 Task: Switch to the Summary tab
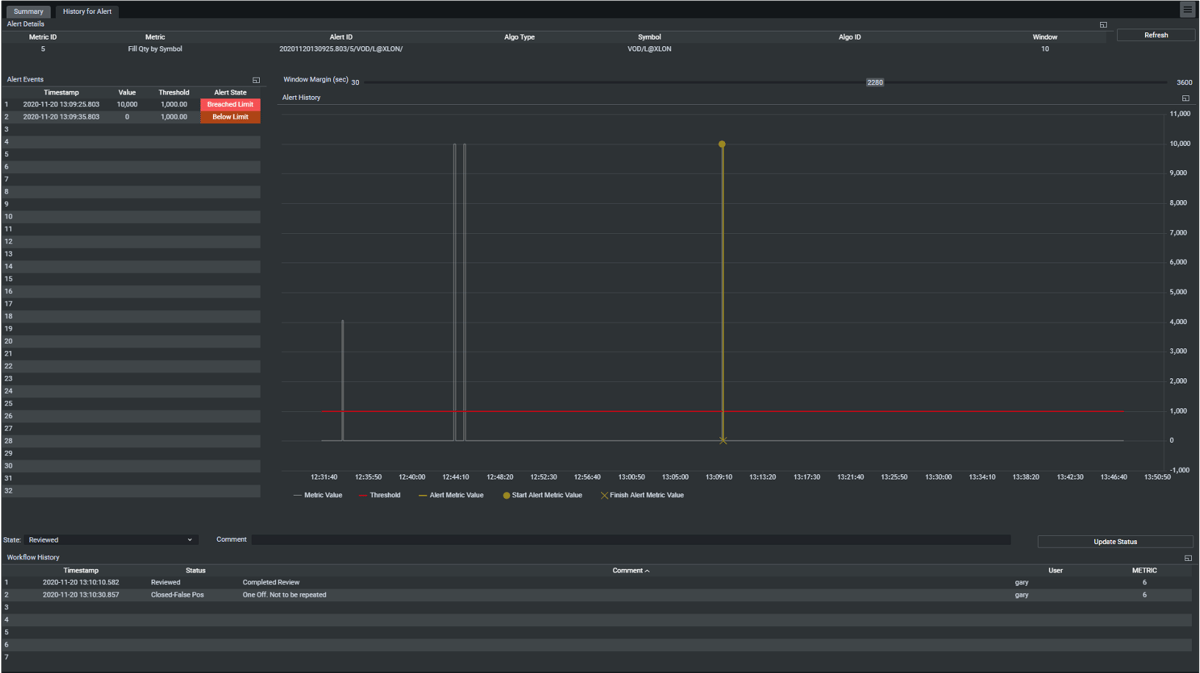28,11
